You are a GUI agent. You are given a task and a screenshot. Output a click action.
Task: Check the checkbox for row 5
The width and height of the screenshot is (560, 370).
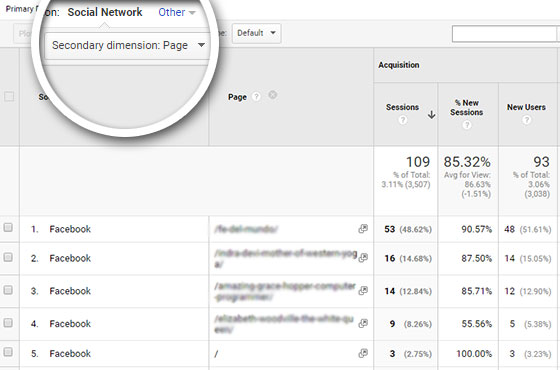[8, 352]
